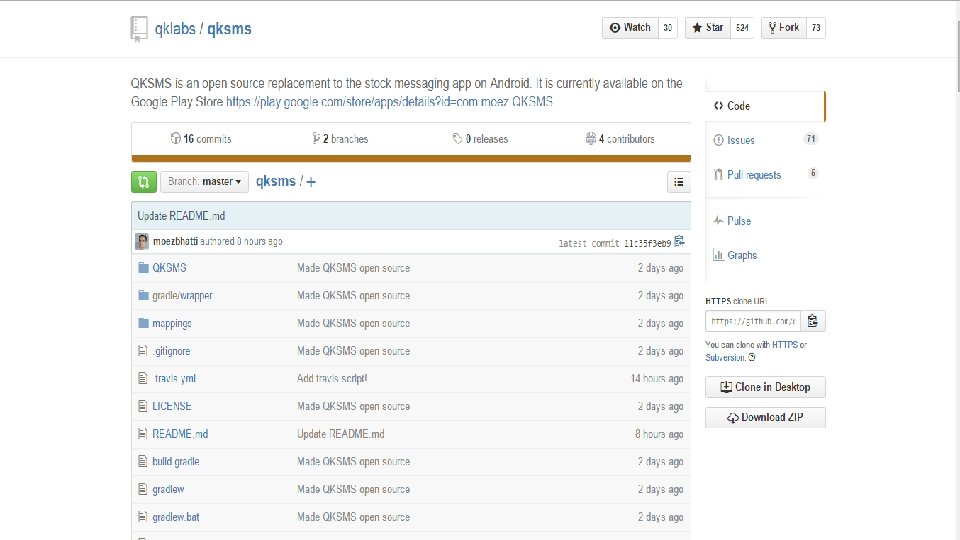Click the gradlew.bat file icon
Image resolution: width=960 pixels, height=540 pixels.
[x=143, y=517]
